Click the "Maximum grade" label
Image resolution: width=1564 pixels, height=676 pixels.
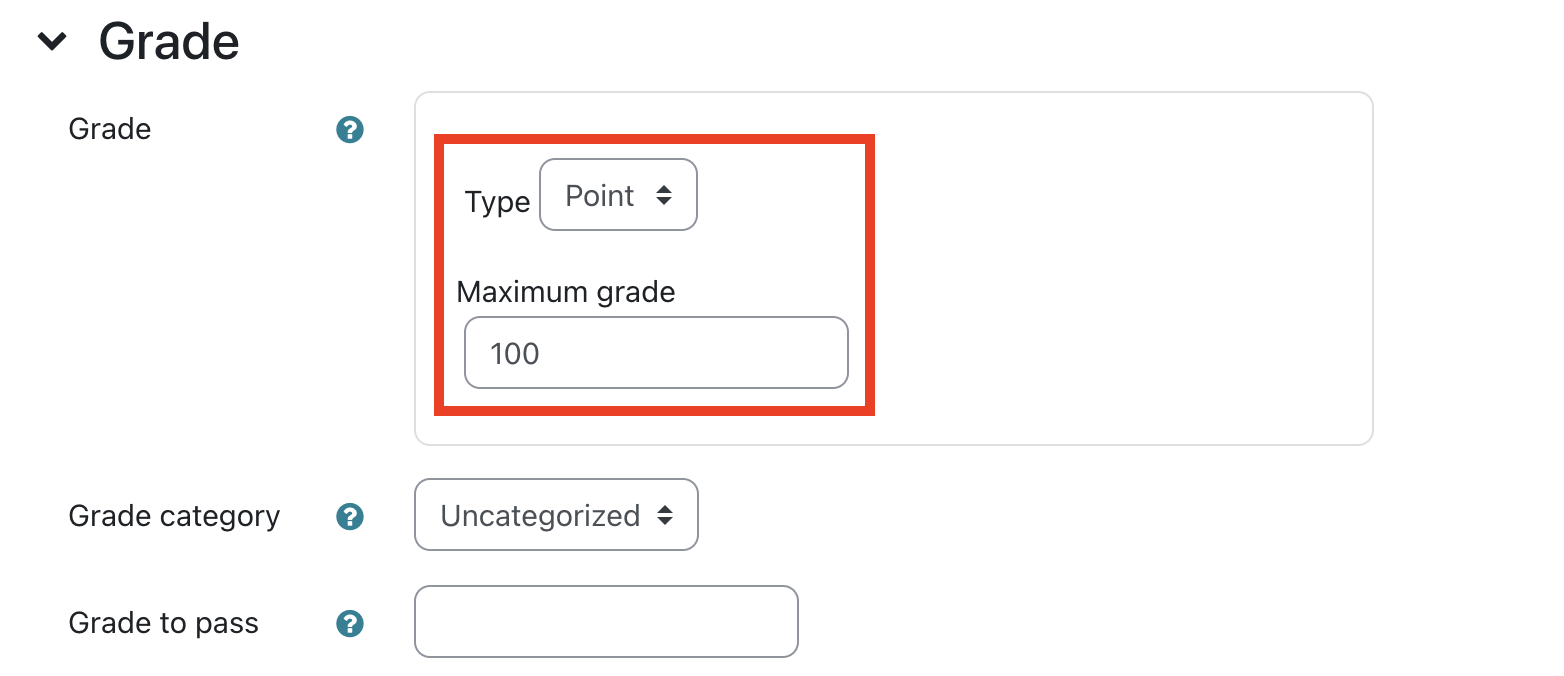[x=566, y=292]
